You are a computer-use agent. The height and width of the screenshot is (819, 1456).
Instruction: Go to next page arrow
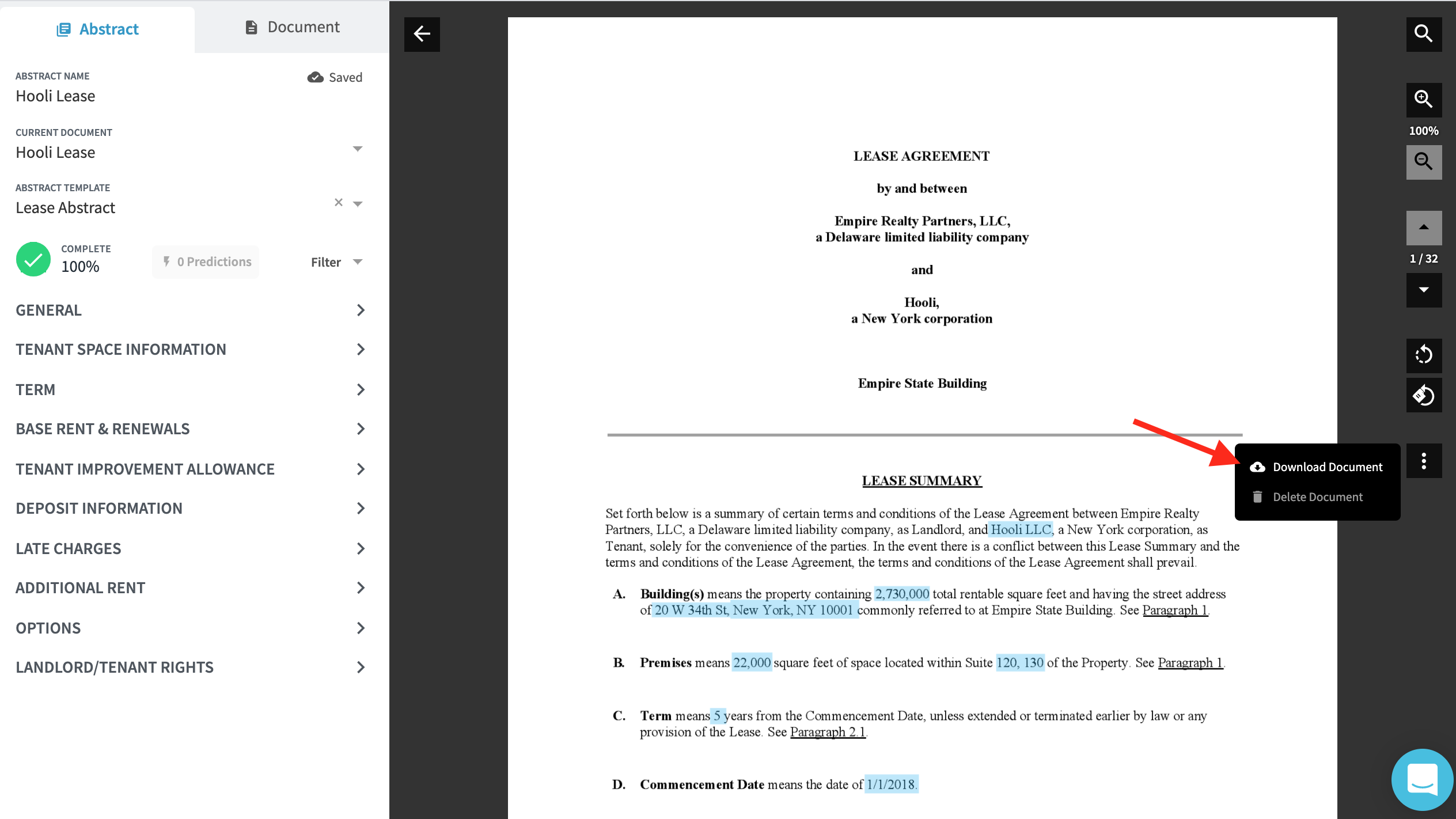[x=1423, y=290]
